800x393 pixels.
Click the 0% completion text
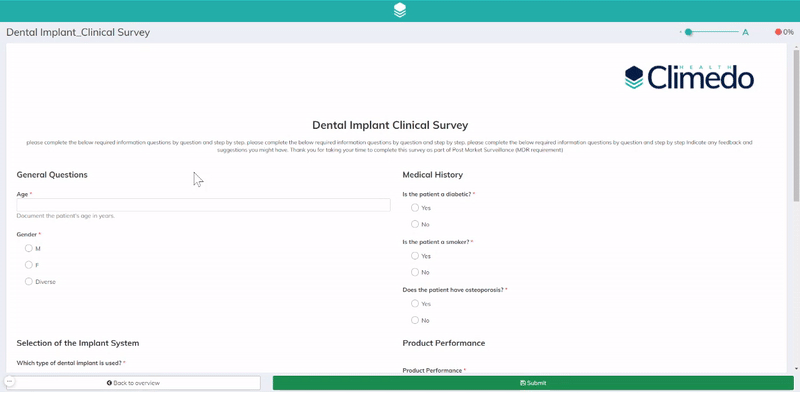[788, 32]
